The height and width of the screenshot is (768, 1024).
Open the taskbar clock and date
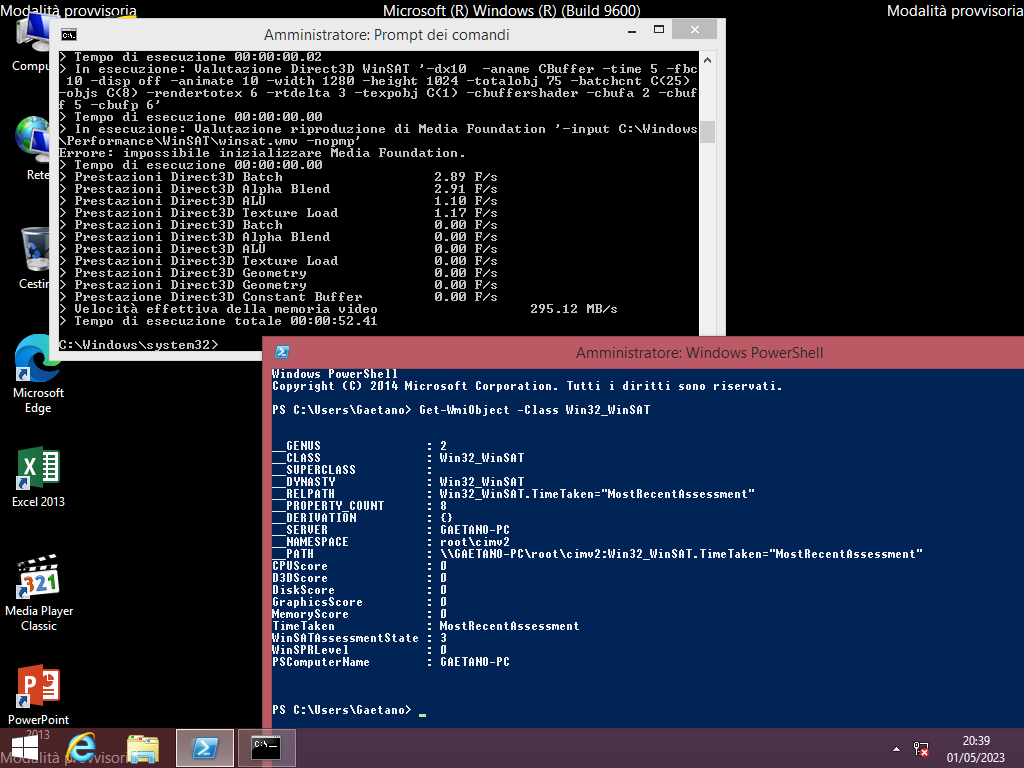coord(976,748)
